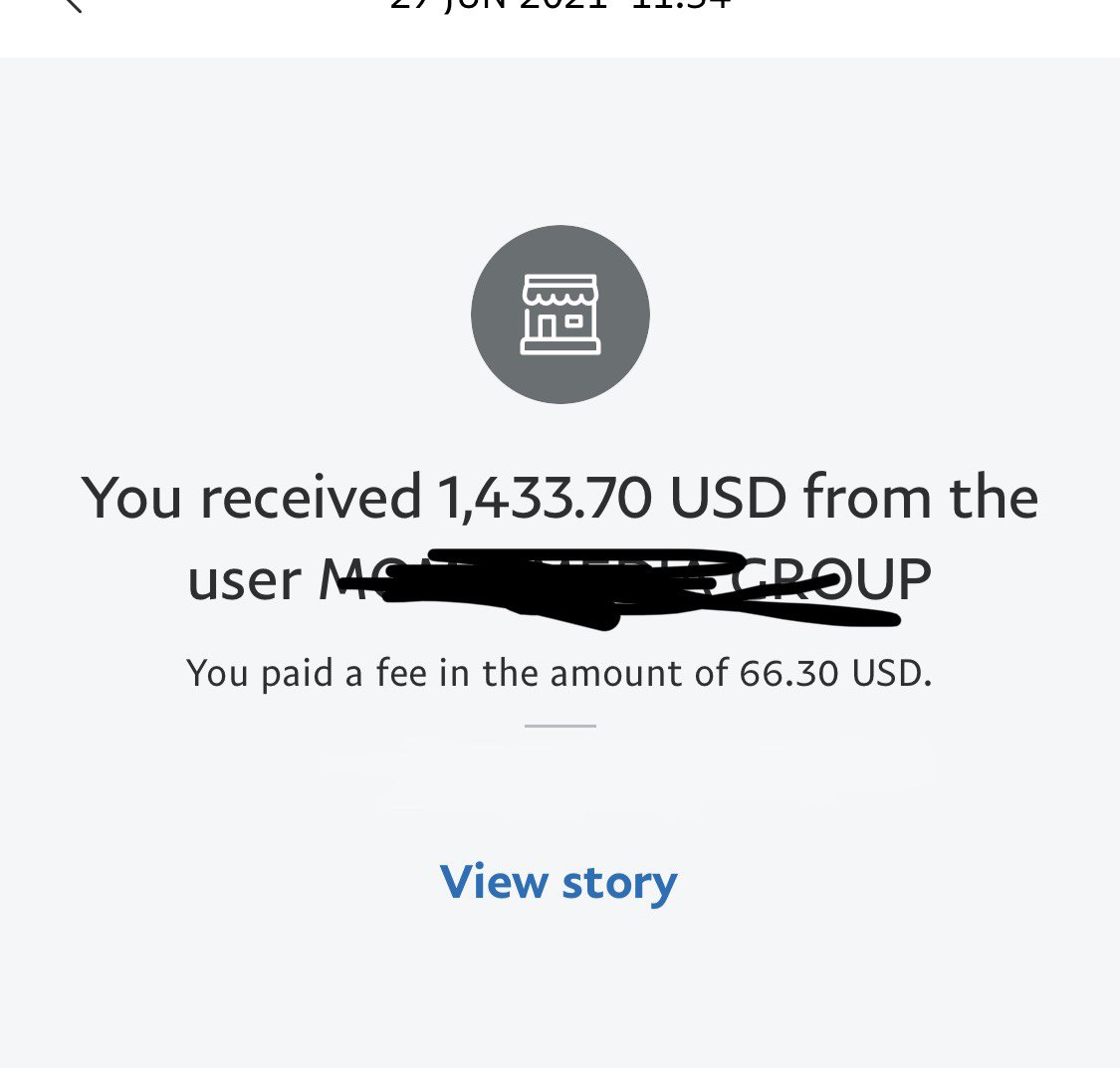Click the "You received" heading text

[x=251, y=497]
